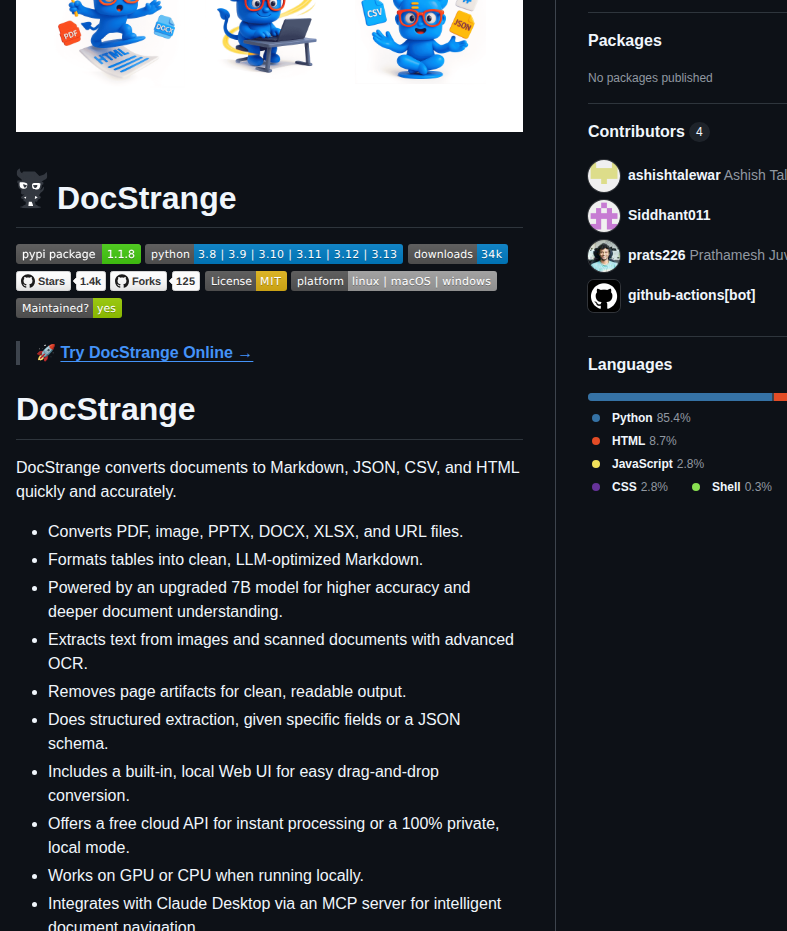This screenshot has height=931, width=787.
Task: Click the GitHub Forks badge
Action: [138, 281]
